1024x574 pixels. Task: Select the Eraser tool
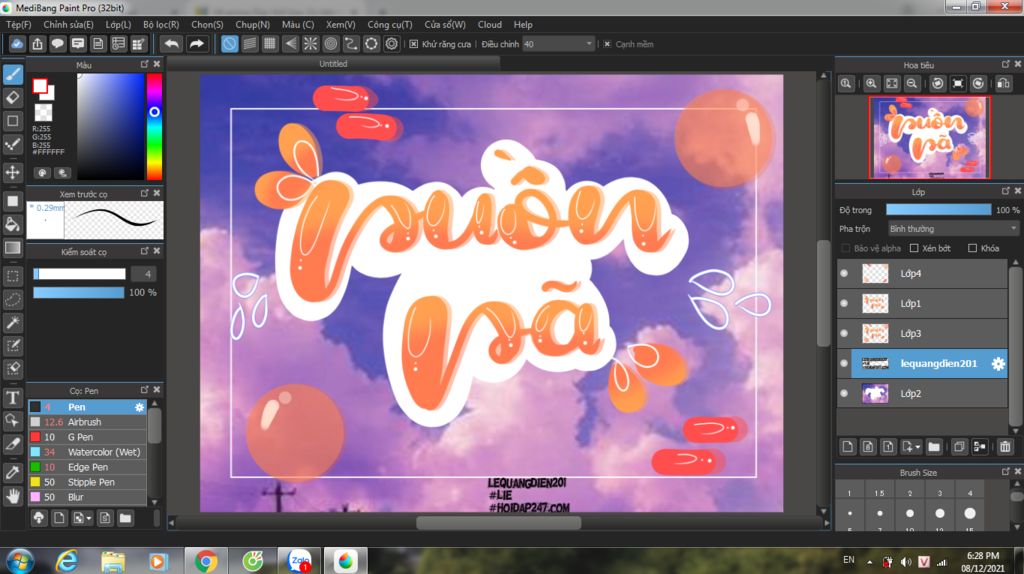point(12,97)
